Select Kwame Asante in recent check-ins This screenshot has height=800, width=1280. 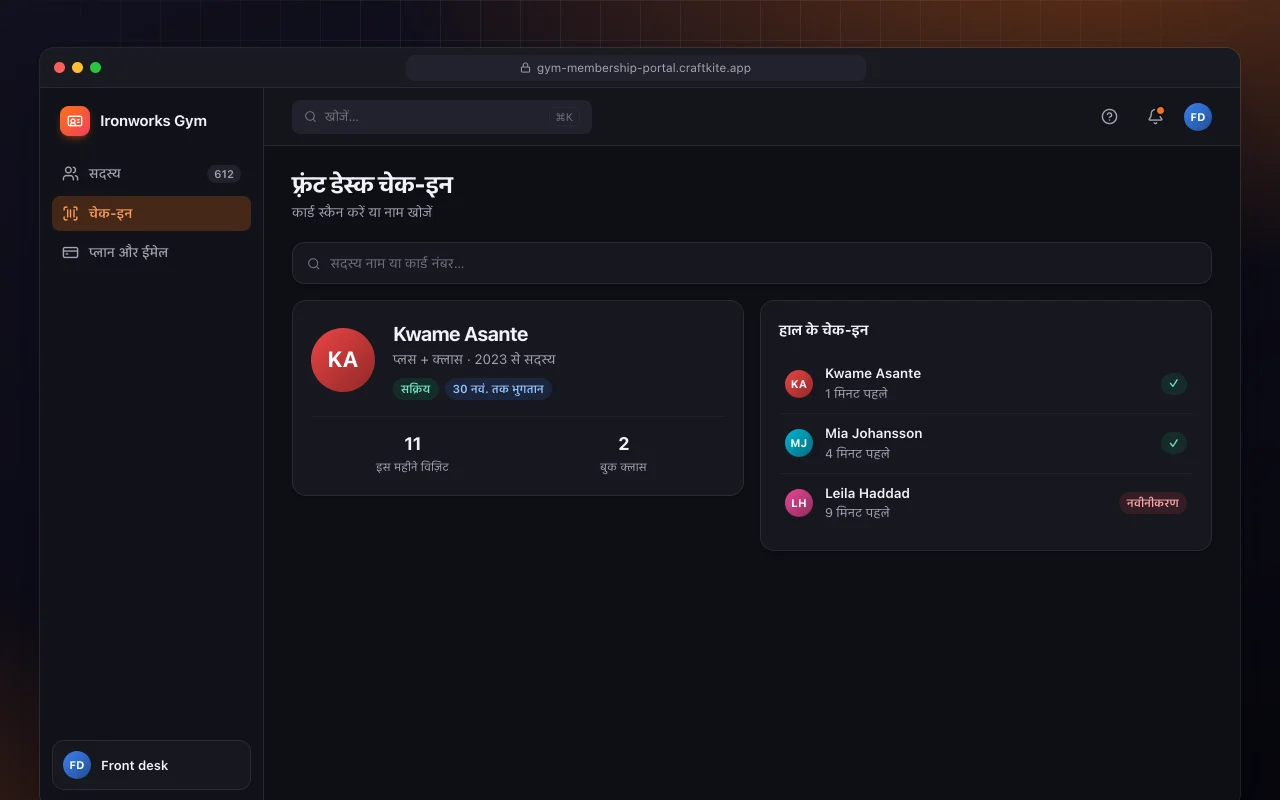click(x=986, y=384)
